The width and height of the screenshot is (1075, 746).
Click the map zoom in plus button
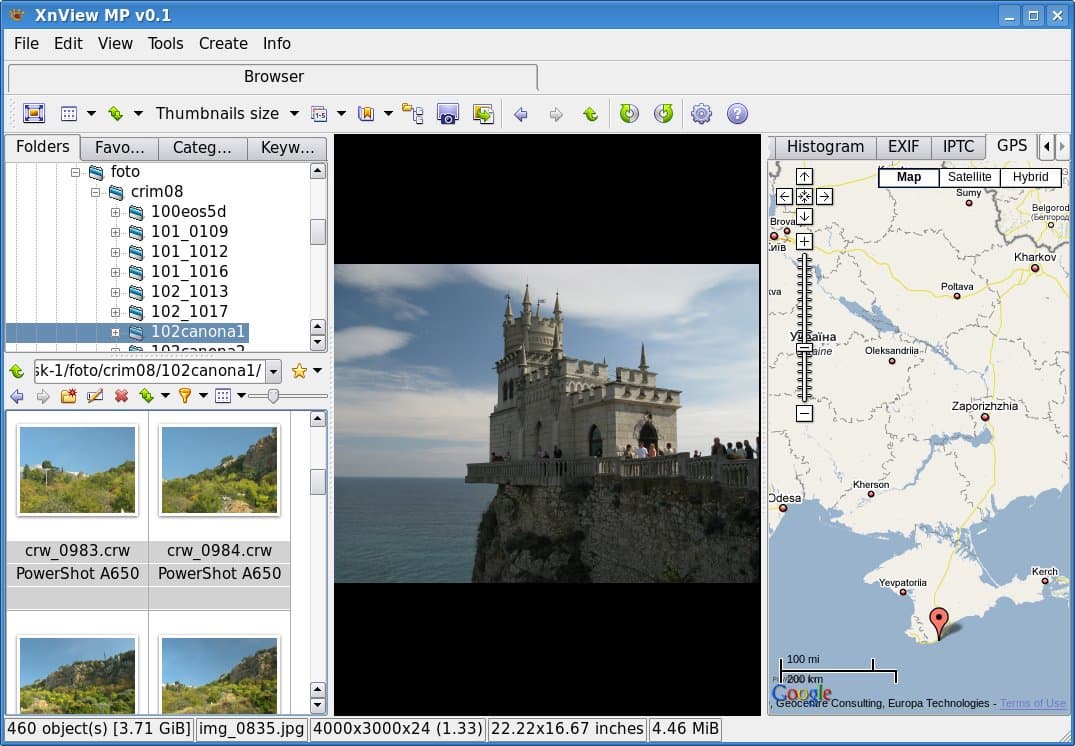click(804, 242)
